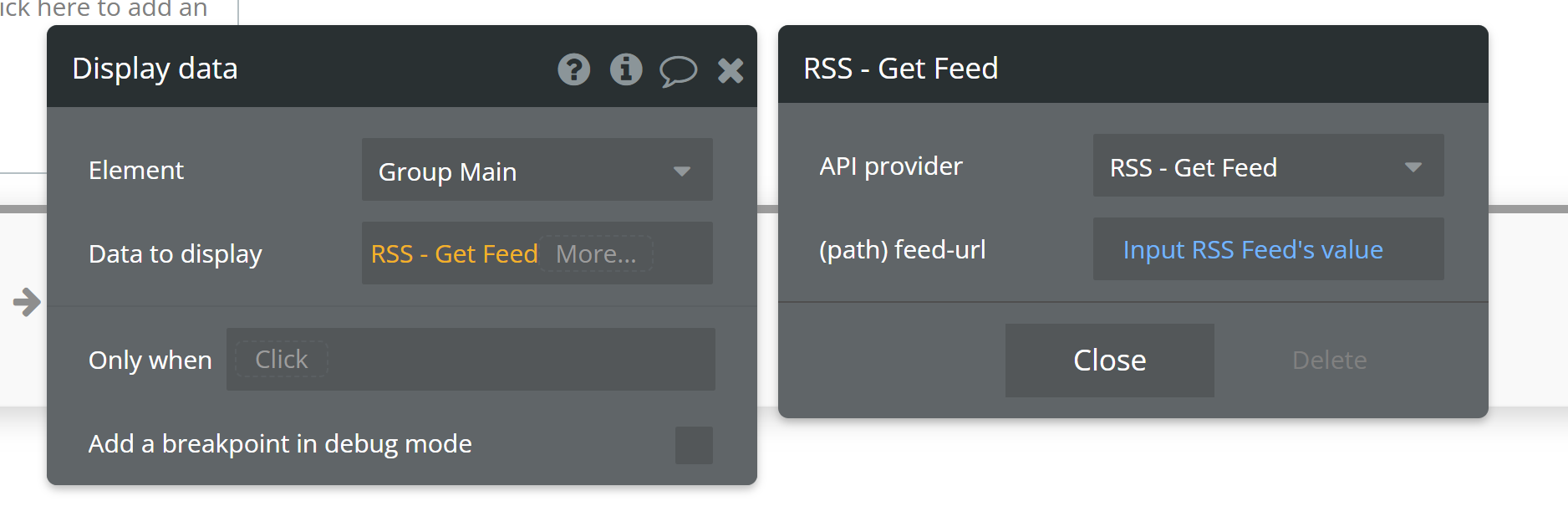Image resolution: width=1568 pixels, height=532 pixels.
Task: Close the Display data panel
Action: coord(731,70)
